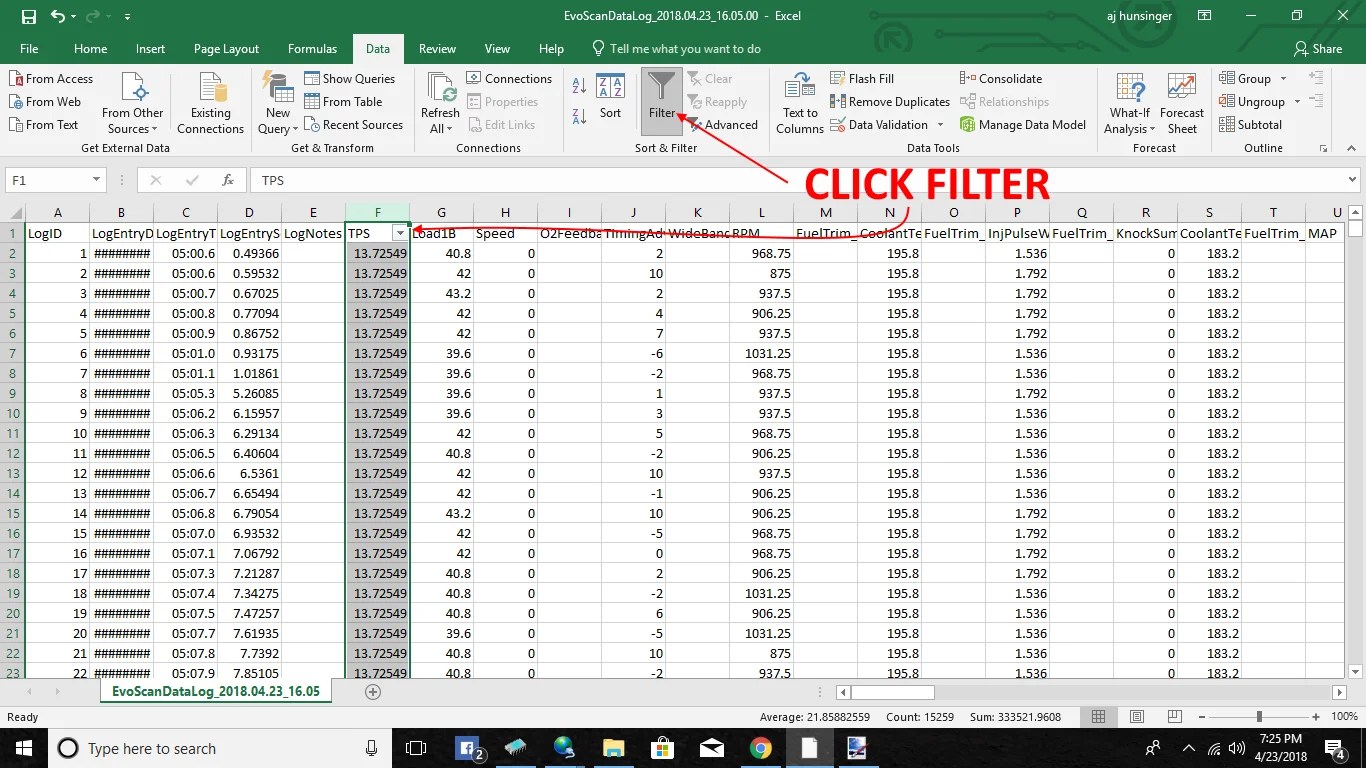Open the File menu

[x=29, y=49]
